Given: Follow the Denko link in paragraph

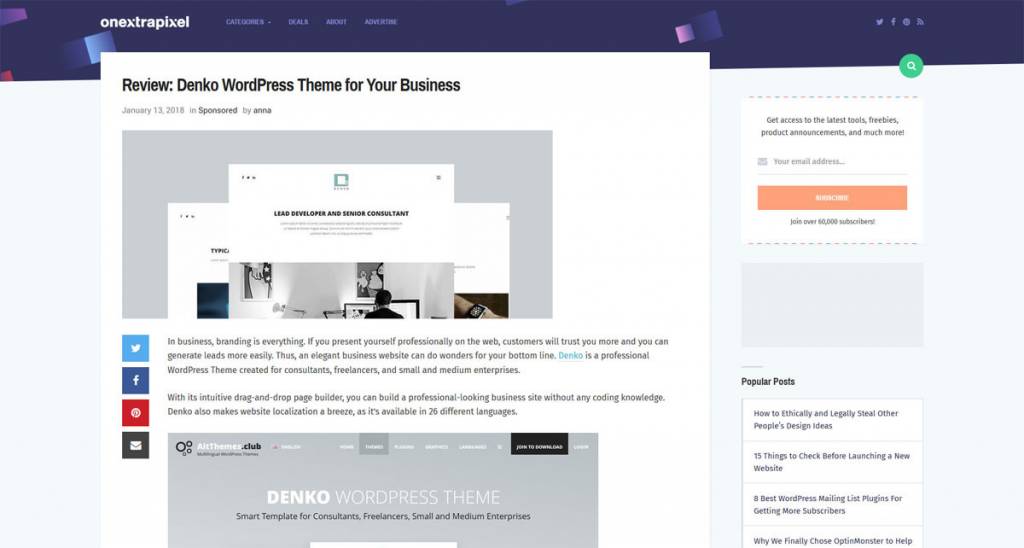Looking at the screenshot, I should pyautogui.click(x=570, y=355).
